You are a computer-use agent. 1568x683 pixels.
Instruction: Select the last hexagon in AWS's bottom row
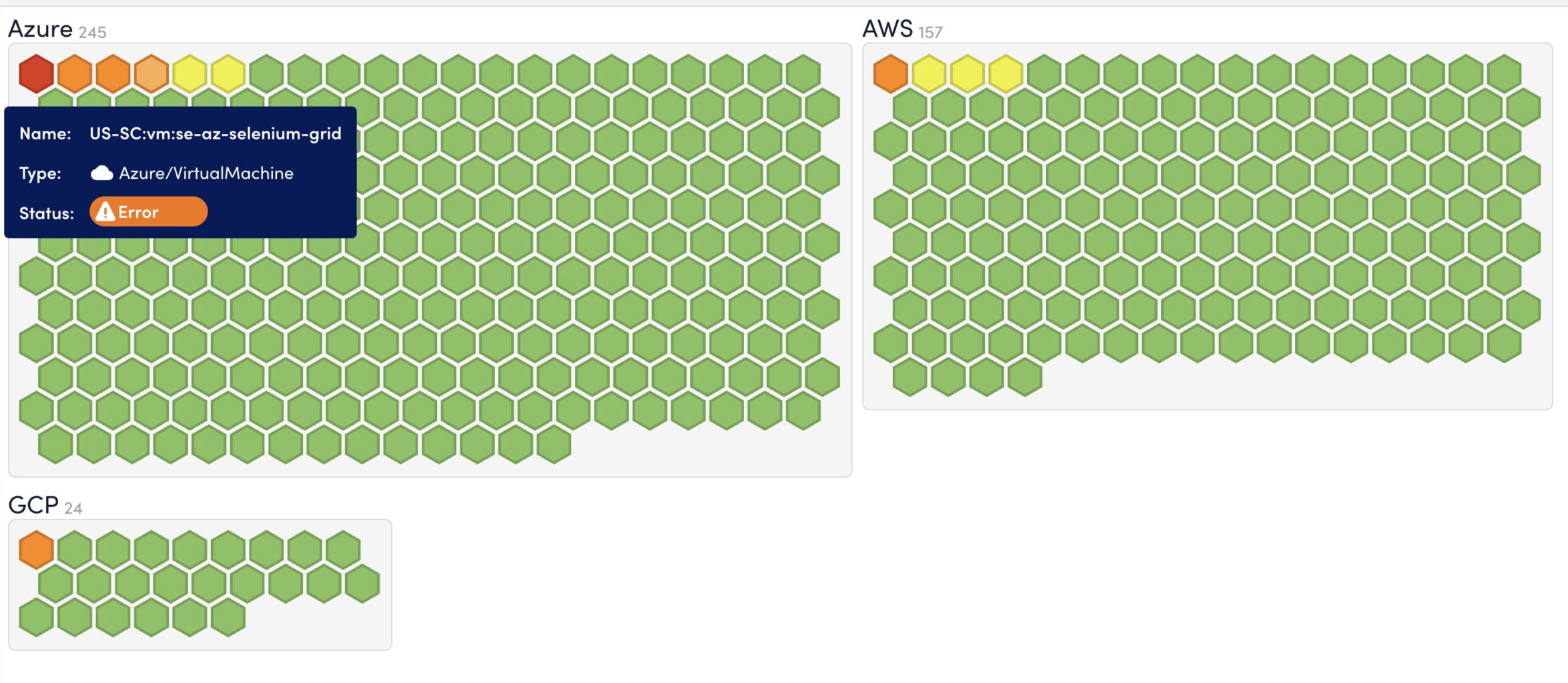tap(1025, 377)
